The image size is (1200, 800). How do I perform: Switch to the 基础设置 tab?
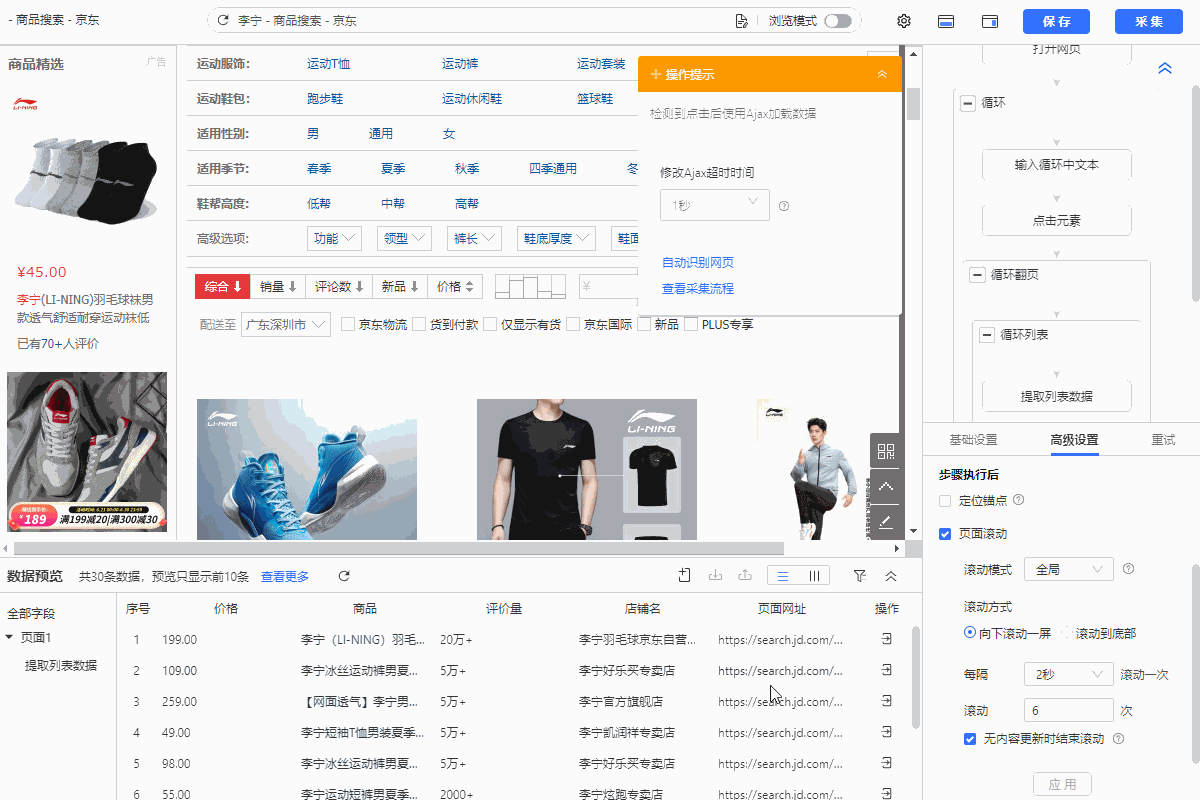[973, 440]
